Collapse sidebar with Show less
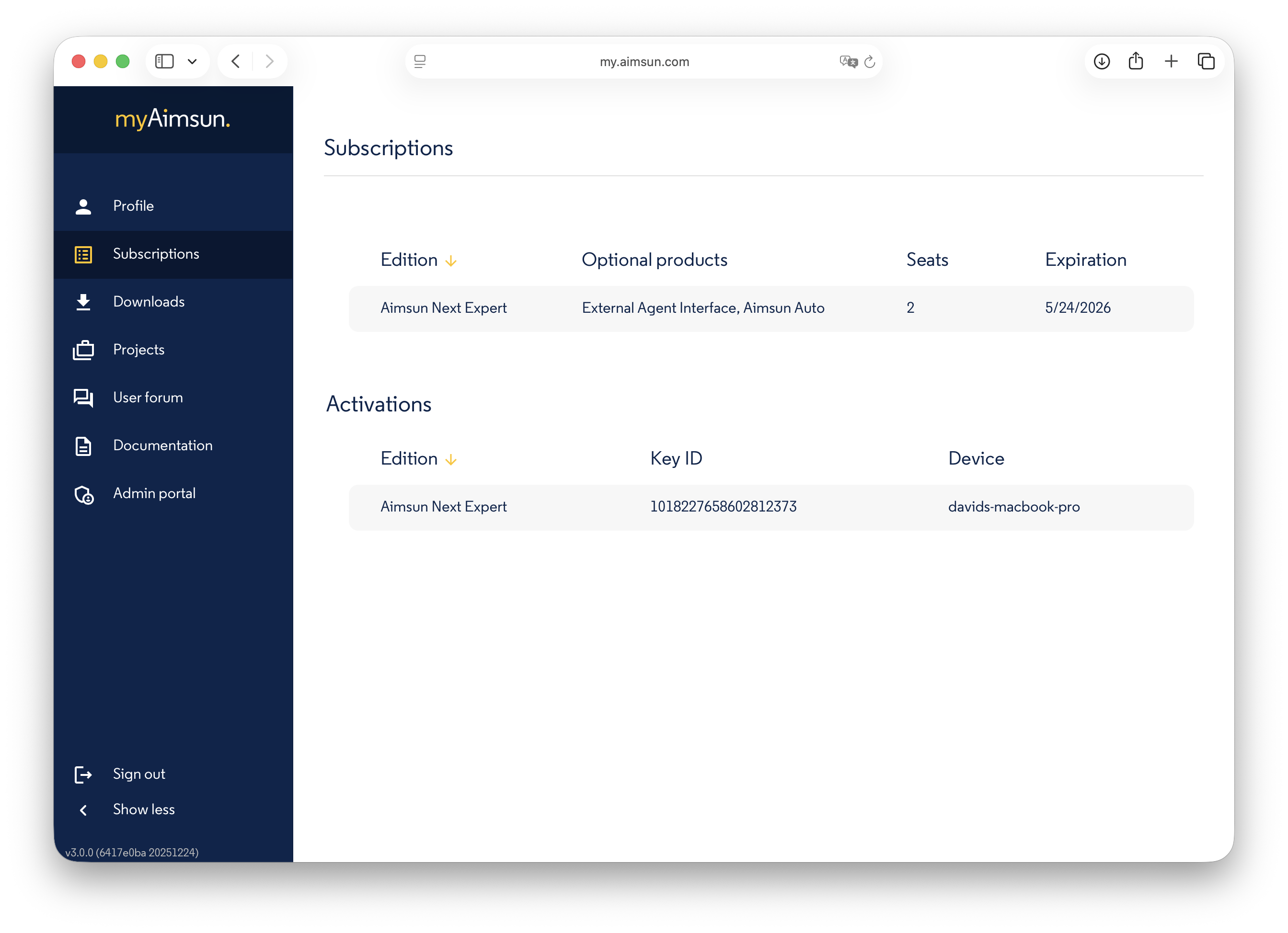Screen dimensions: 1288x933 [x=143, y=809]
